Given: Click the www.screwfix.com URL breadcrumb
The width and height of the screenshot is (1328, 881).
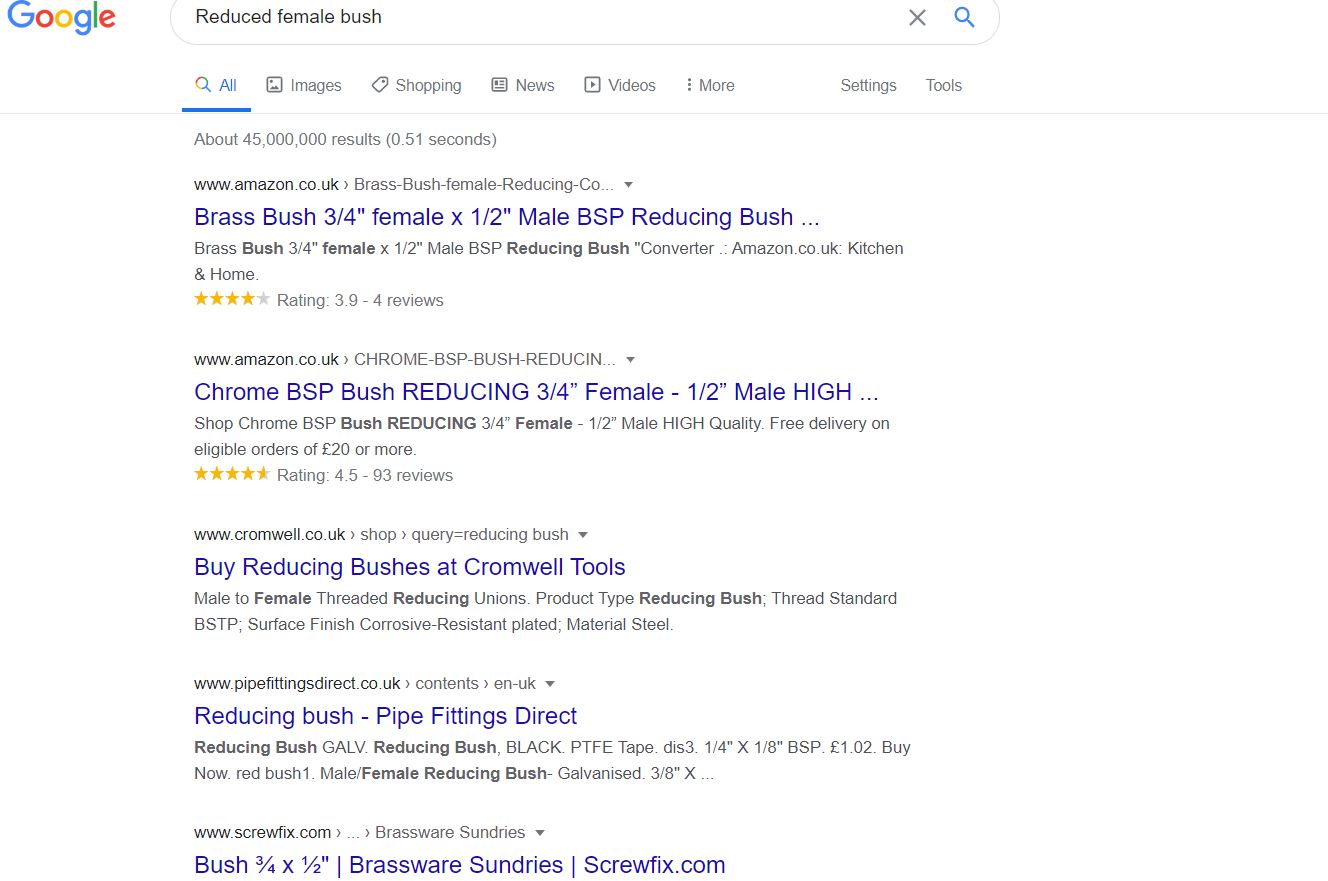Looking at the screenshot, I should pos(359,833).
